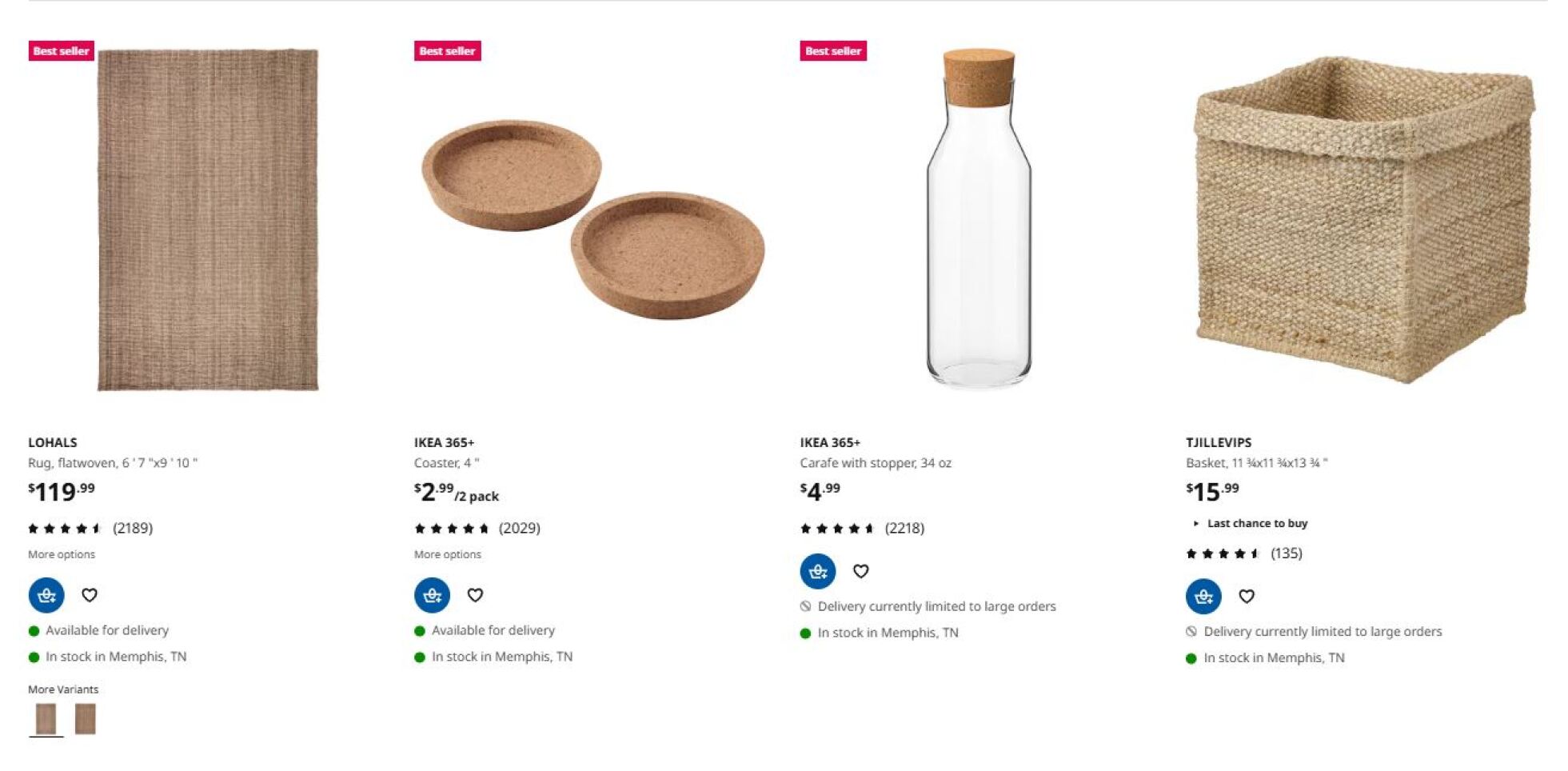Favorite the IKEA 365+ coaster
This screenshot has width=1568, height=771.
(x=475, y=595)
